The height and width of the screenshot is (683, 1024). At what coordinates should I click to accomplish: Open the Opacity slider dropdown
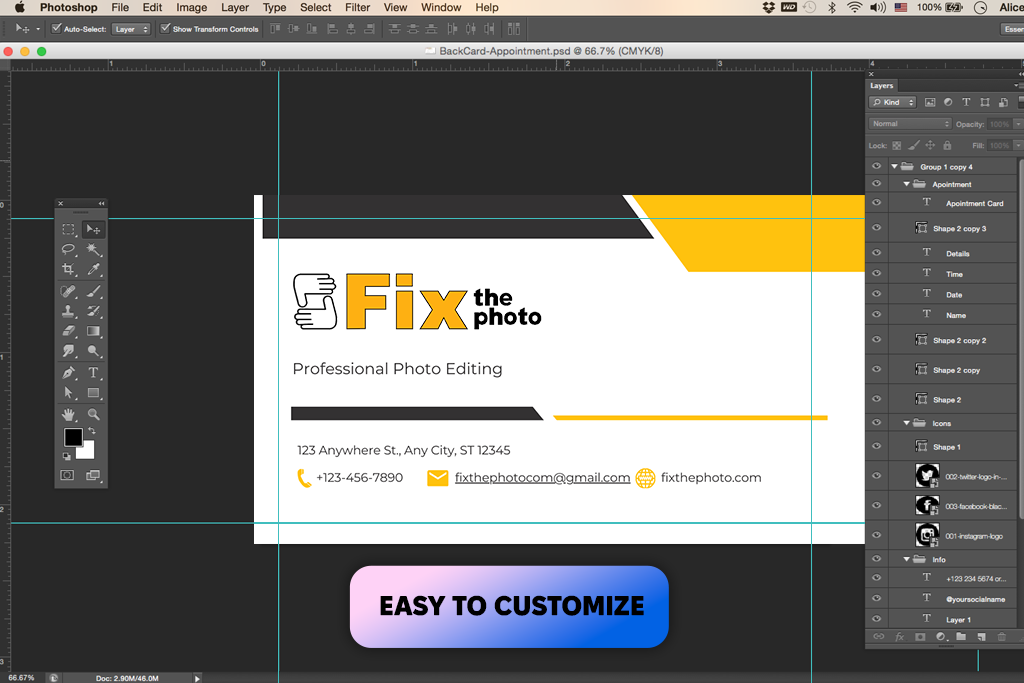[x=1017, y=124]
